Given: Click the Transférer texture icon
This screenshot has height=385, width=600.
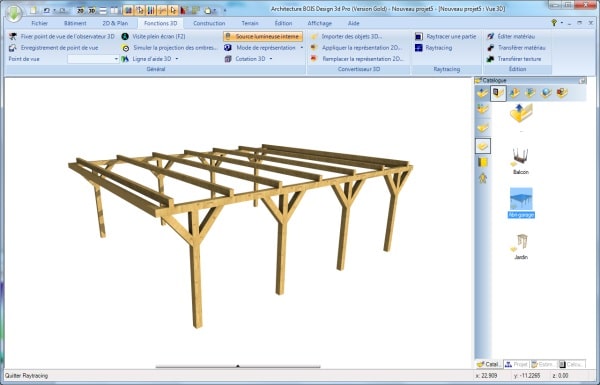Looking at the screenshot, I should [x=491, y=59].
